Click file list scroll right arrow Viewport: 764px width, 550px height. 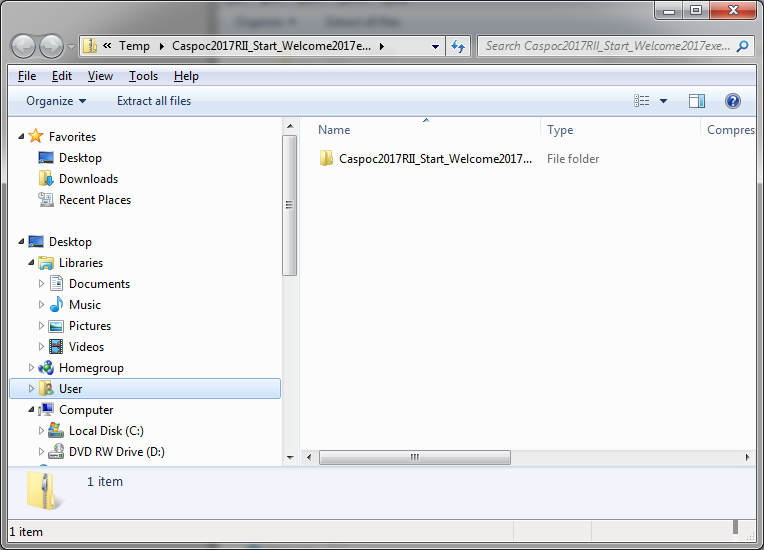click(747, 457)
